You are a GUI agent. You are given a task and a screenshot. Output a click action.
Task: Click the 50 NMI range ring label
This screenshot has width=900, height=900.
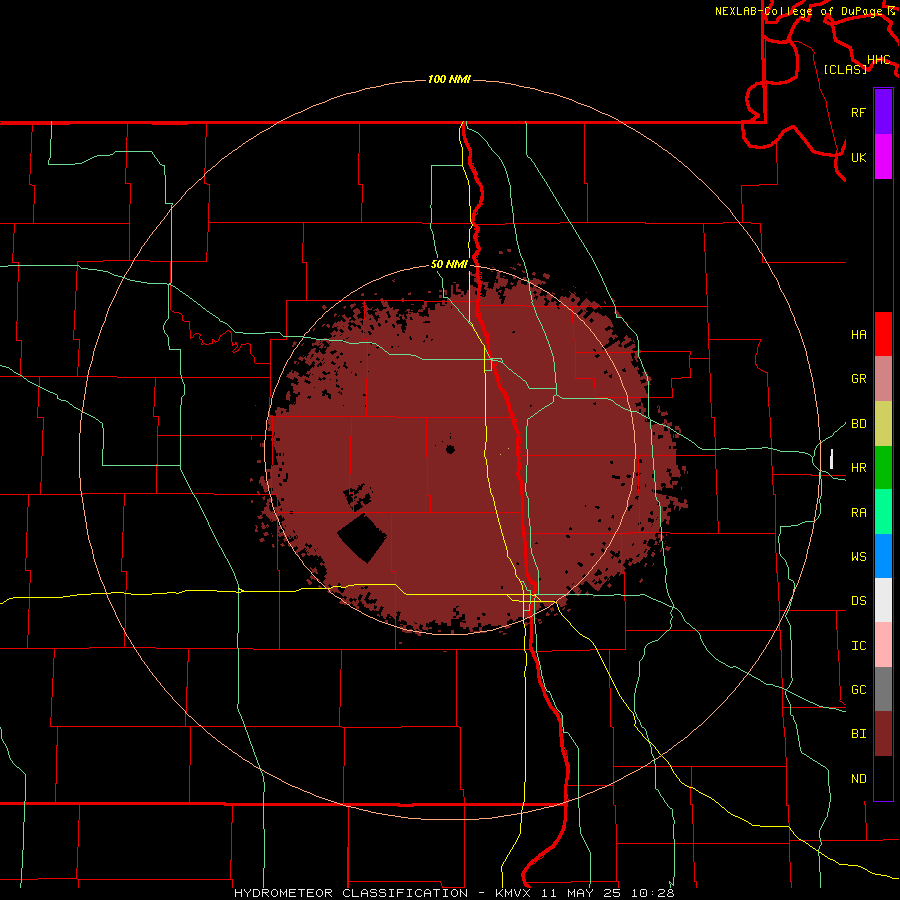[449, 265]
